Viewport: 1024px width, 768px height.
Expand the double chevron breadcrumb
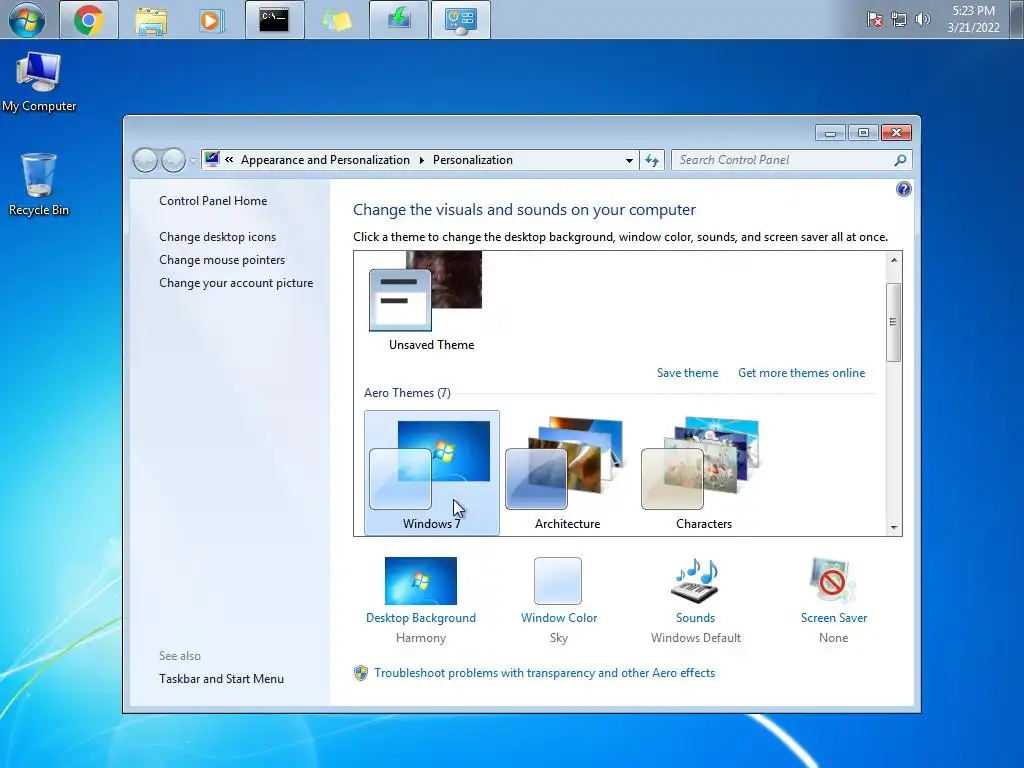point(229,159)
